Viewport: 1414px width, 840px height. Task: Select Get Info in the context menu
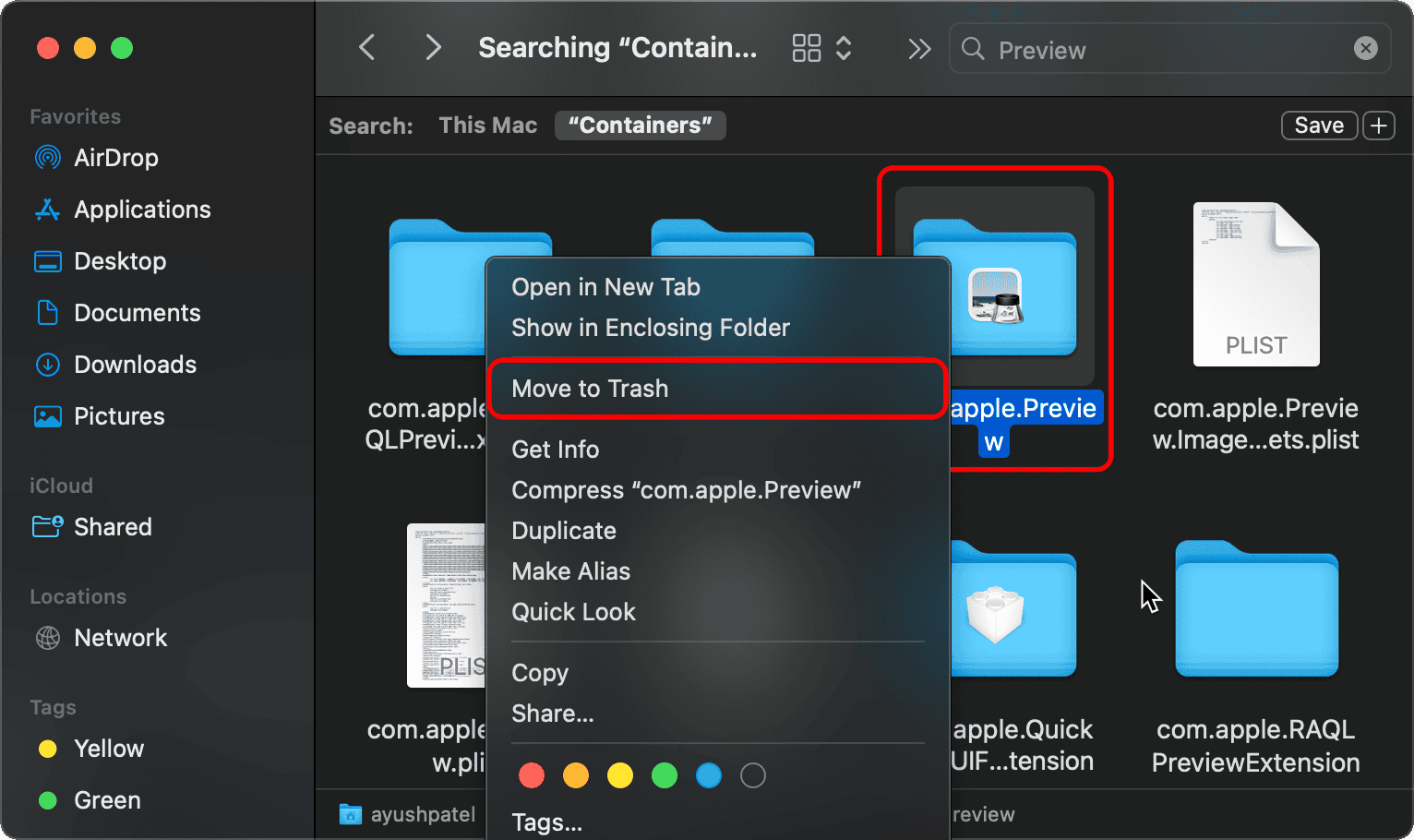(556, 450)
